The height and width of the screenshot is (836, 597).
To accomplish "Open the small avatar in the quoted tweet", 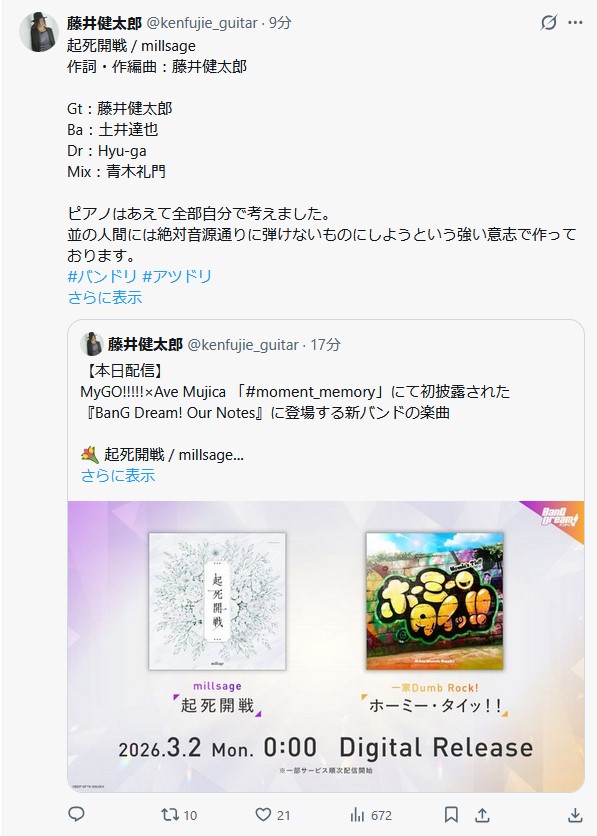I will pos(92,344).
